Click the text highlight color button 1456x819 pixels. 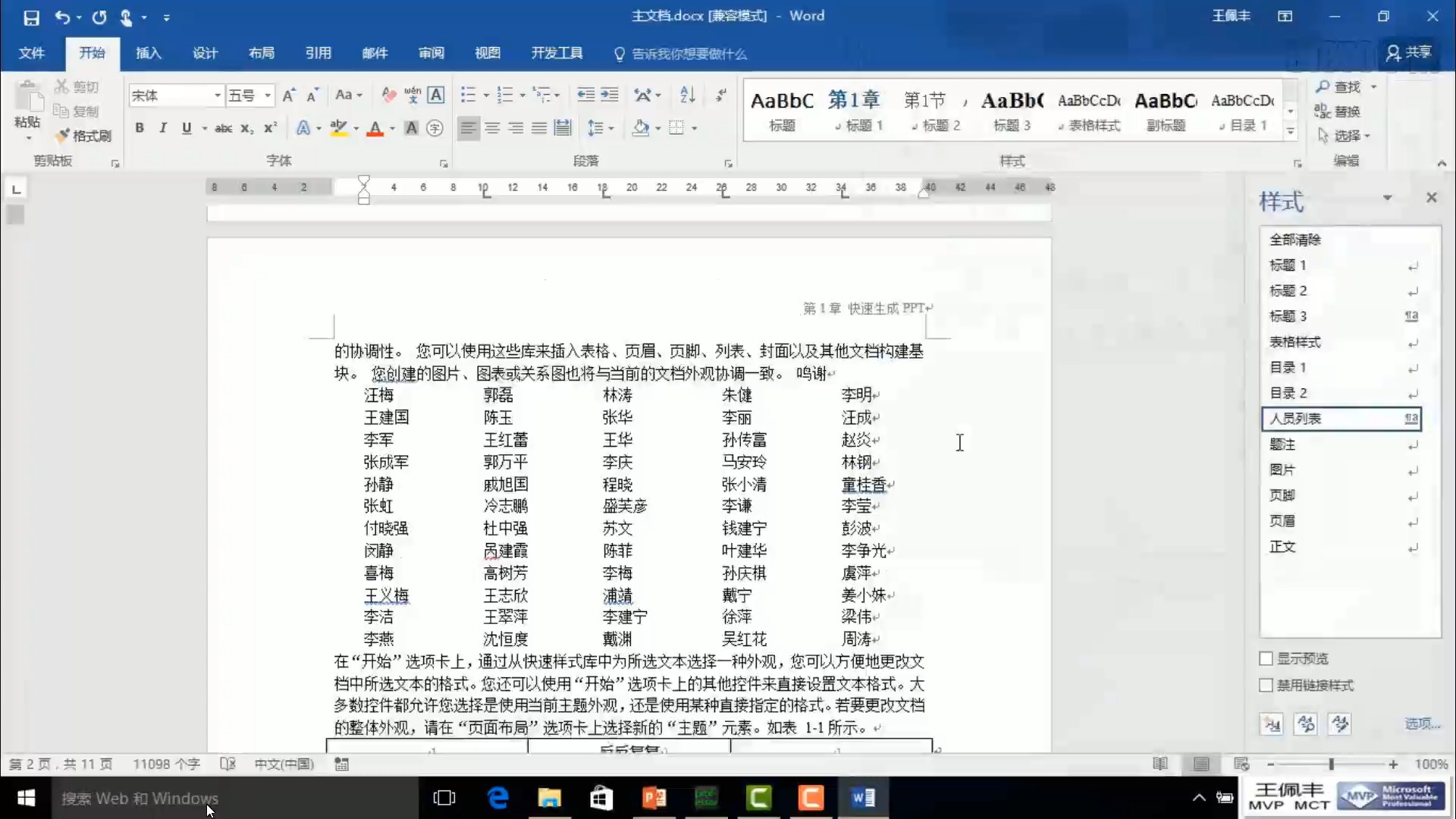coord(338,128)
